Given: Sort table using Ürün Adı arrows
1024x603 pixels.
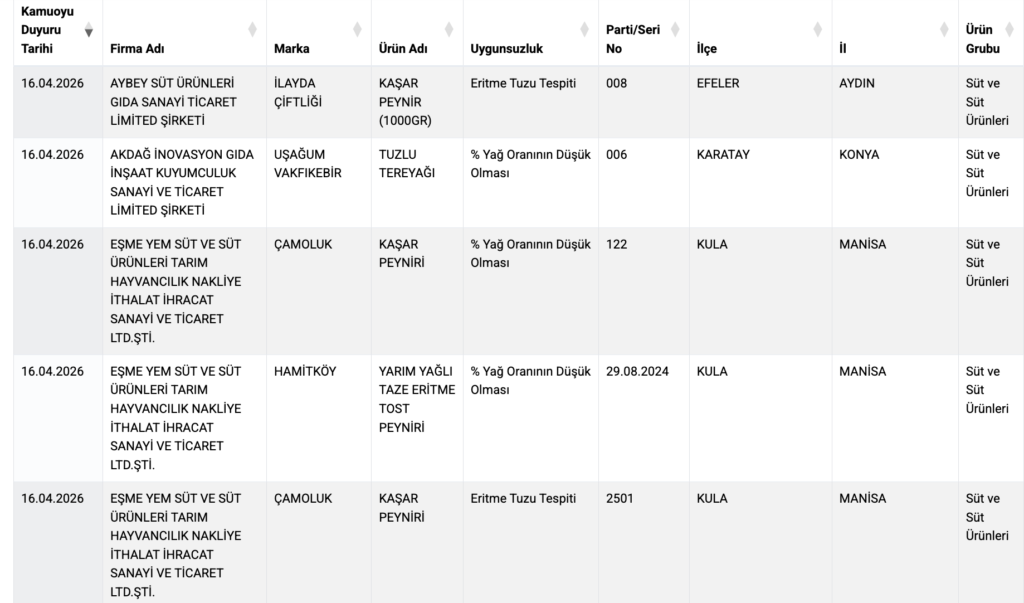Looking at the screenshot, I should click(449, 31).
